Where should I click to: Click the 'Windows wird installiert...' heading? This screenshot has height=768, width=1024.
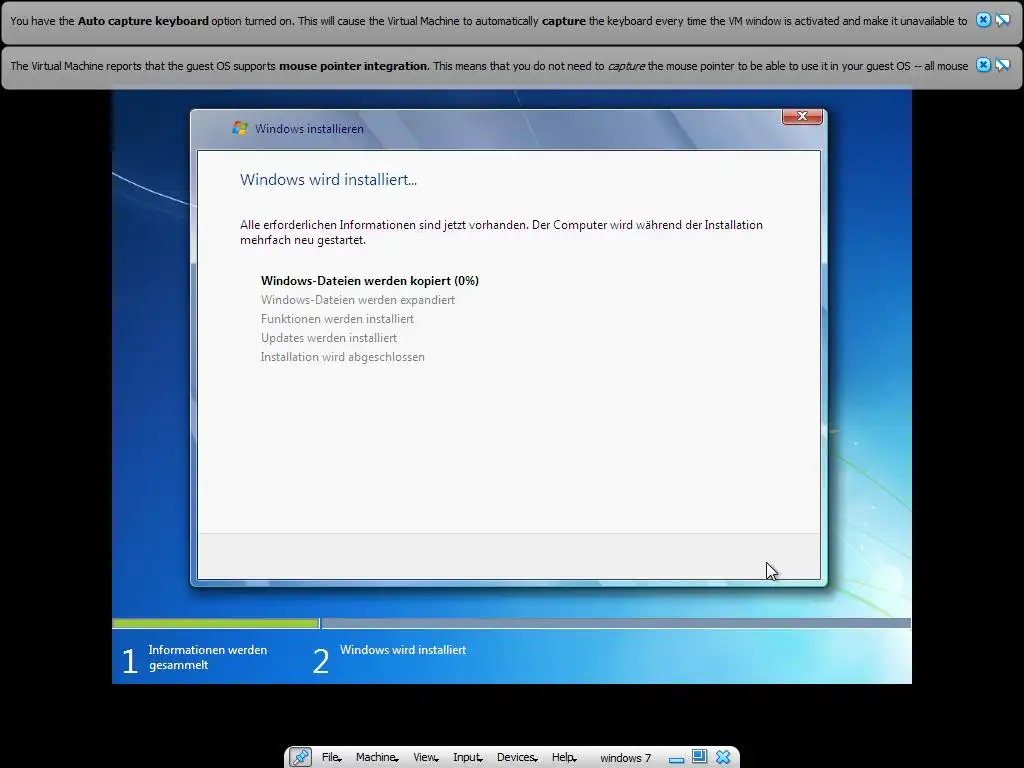point(328,180)
